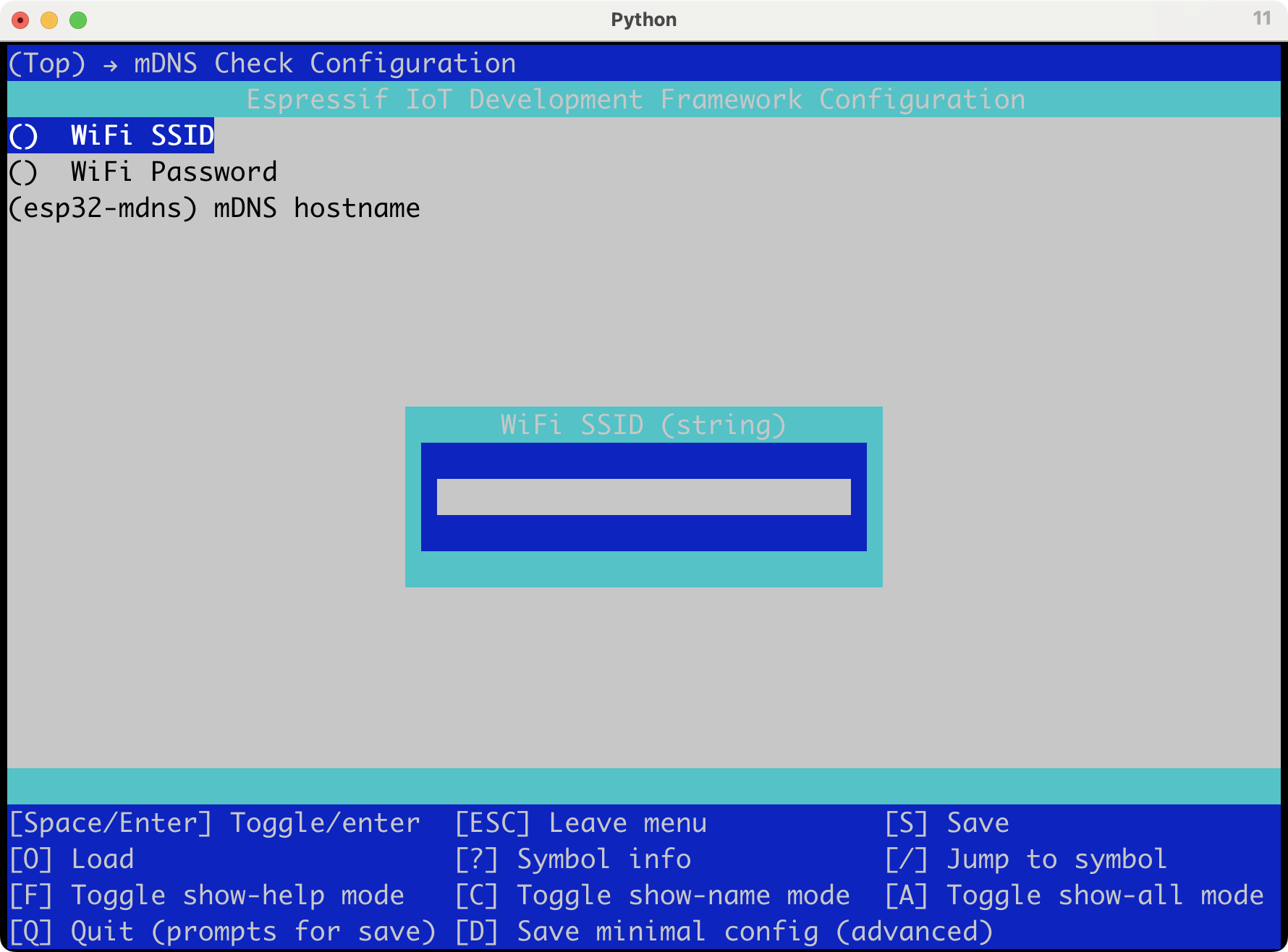Select the mDNS hostname entry
Screen dimensions: 1288x952
tap(214, 208)
